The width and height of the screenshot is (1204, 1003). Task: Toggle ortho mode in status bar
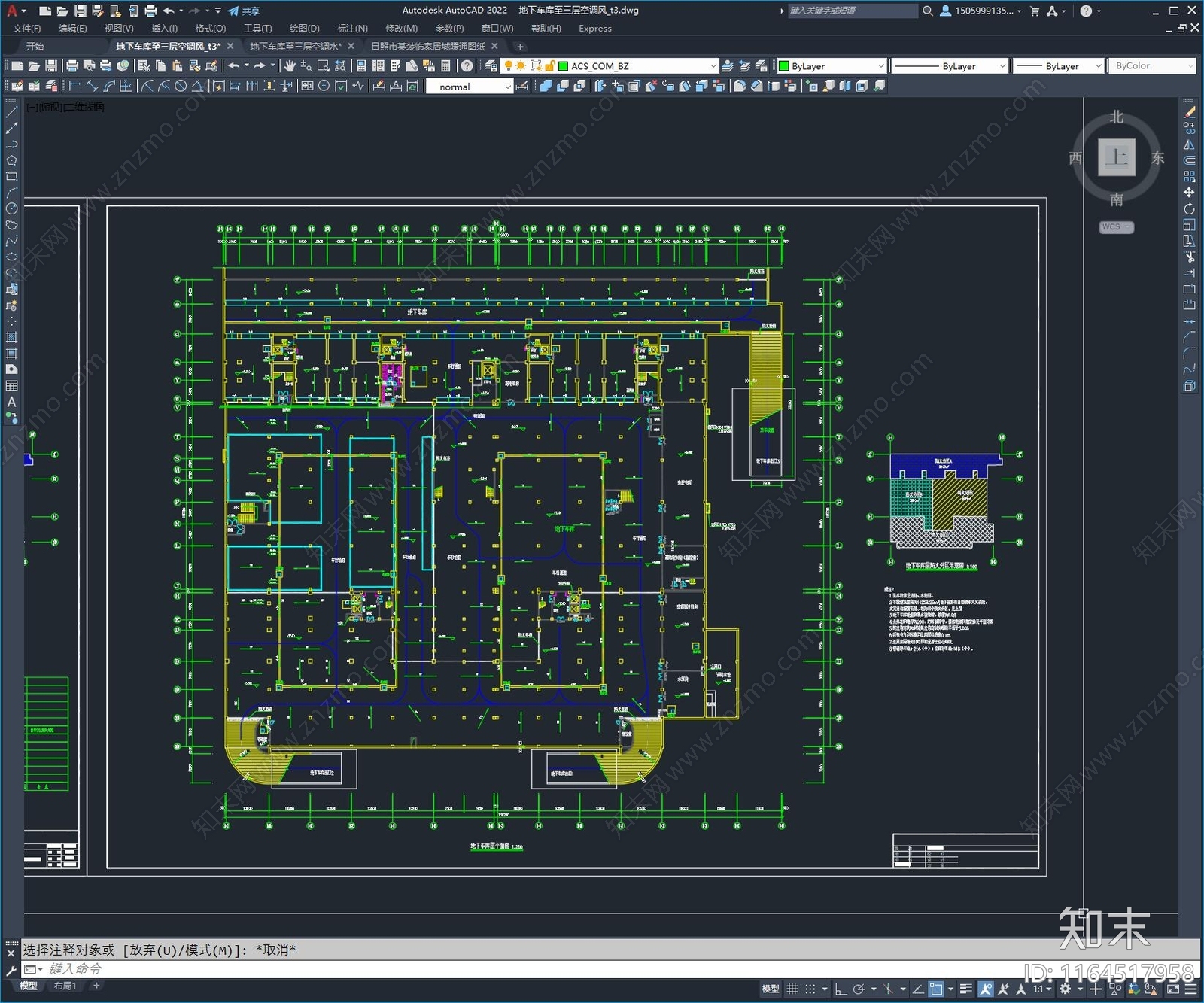pos(841,989)
